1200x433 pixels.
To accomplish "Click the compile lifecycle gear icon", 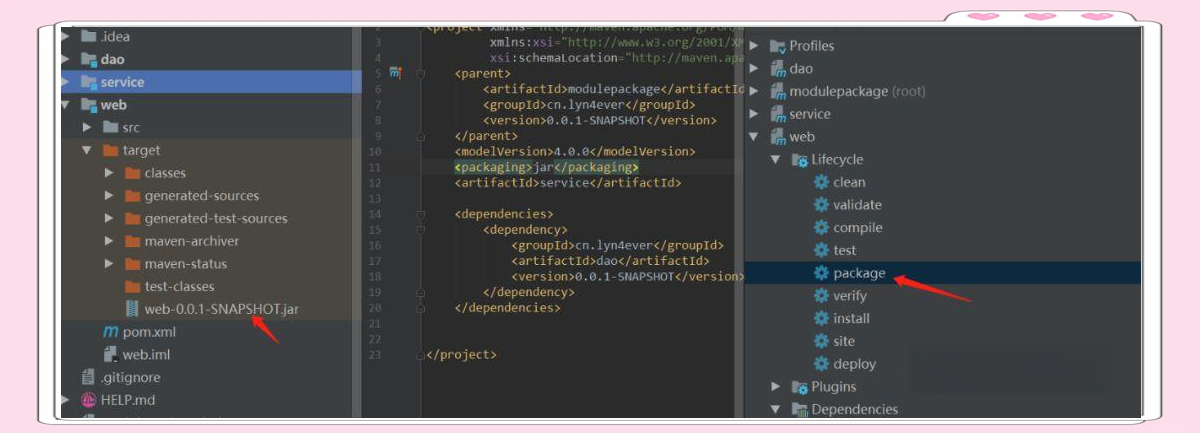I will pyautogui.click(x=821, y=228).
